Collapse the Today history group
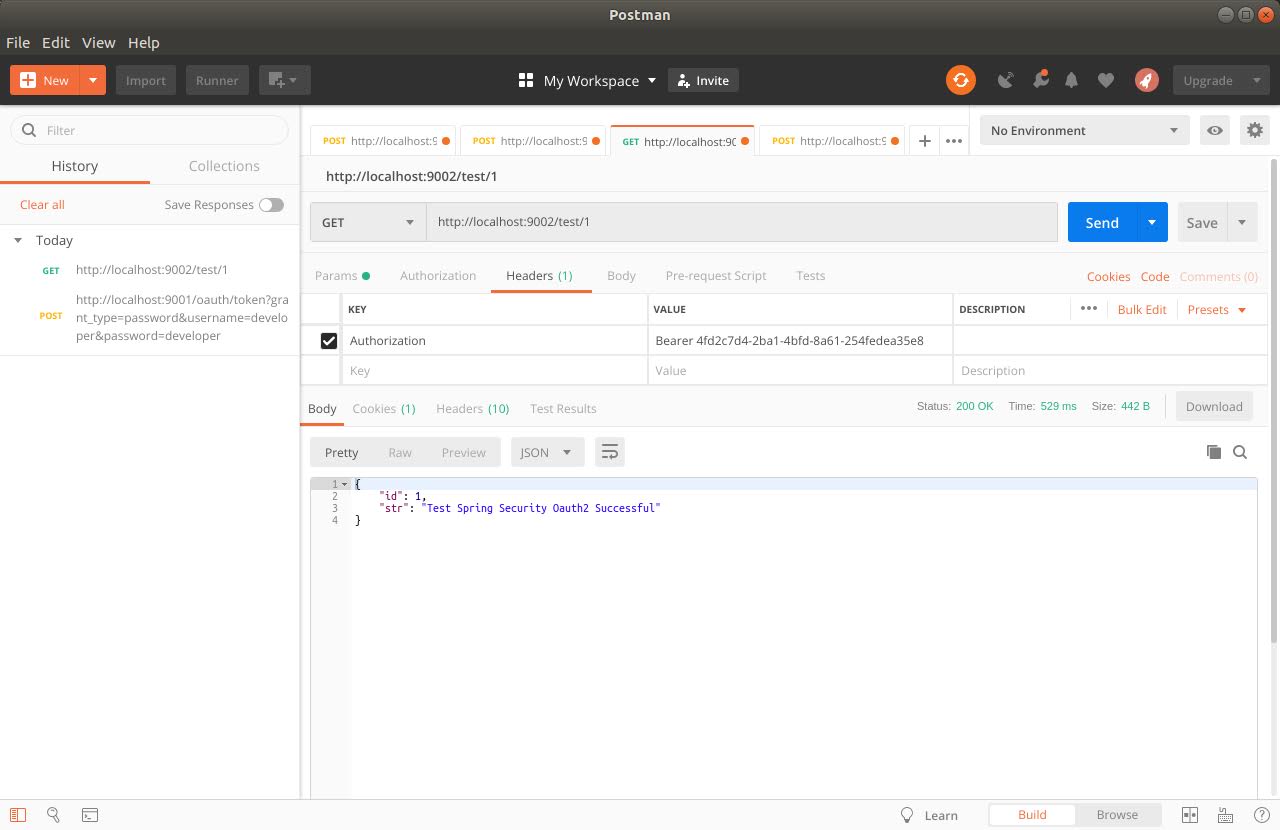Image resolution: width=1280 pixels, height=830 pixels. [18, 240]
